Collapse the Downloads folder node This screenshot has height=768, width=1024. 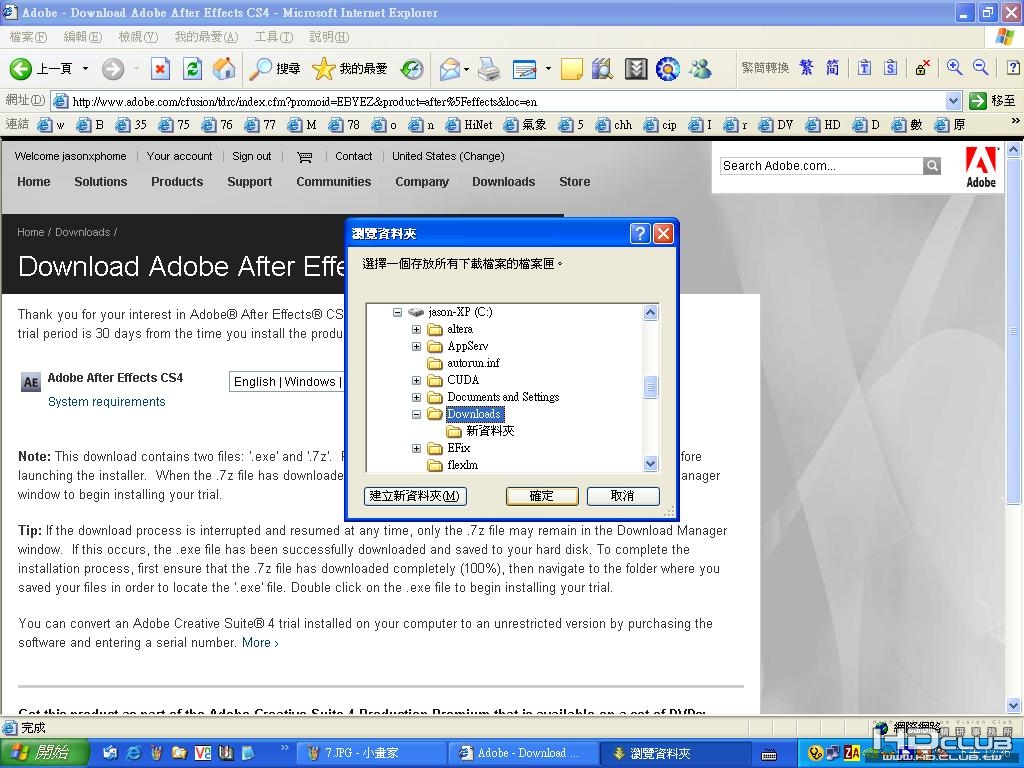416,414
